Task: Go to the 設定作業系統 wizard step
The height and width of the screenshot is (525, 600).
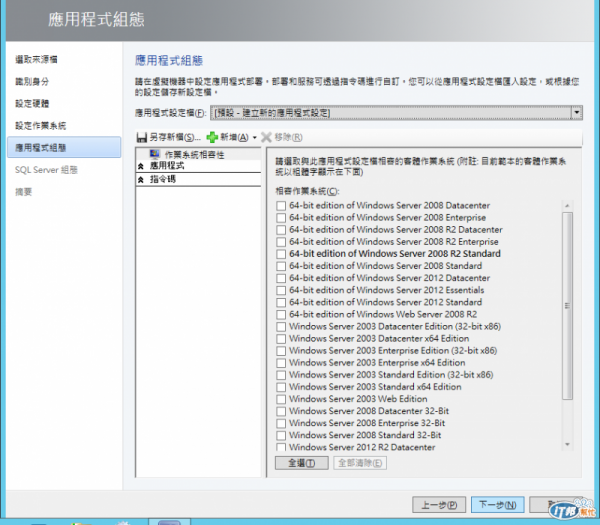Action: click(x=41, y=126)
